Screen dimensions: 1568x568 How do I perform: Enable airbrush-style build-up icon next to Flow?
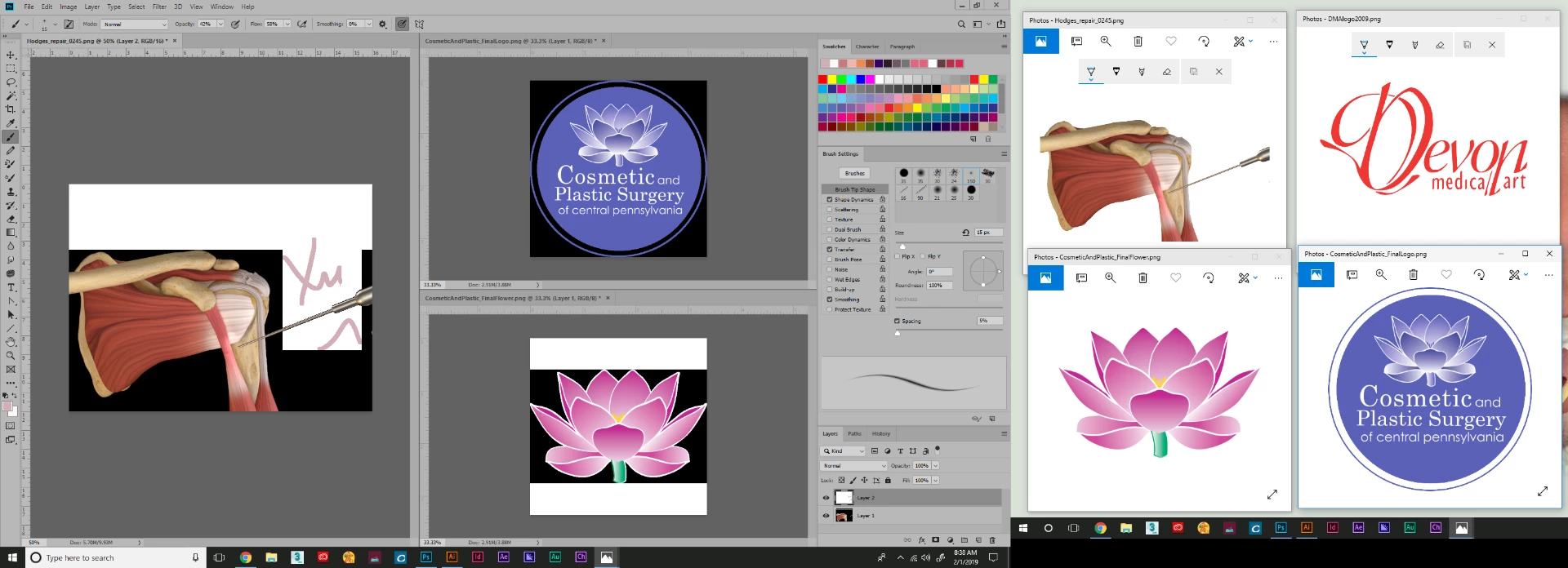click(302, 24)
